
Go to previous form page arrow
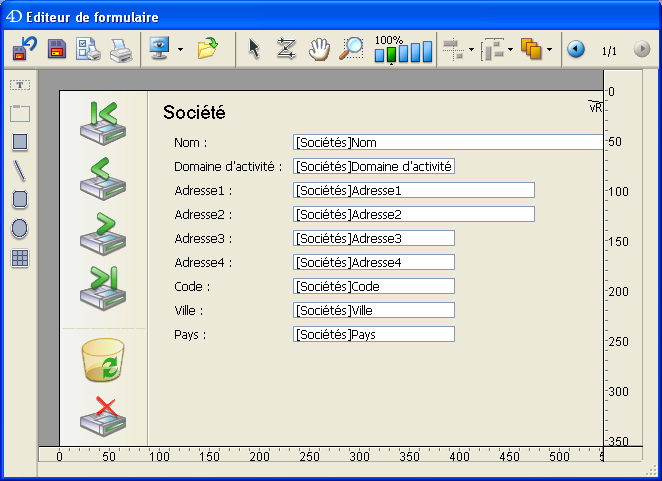[576, 48]
